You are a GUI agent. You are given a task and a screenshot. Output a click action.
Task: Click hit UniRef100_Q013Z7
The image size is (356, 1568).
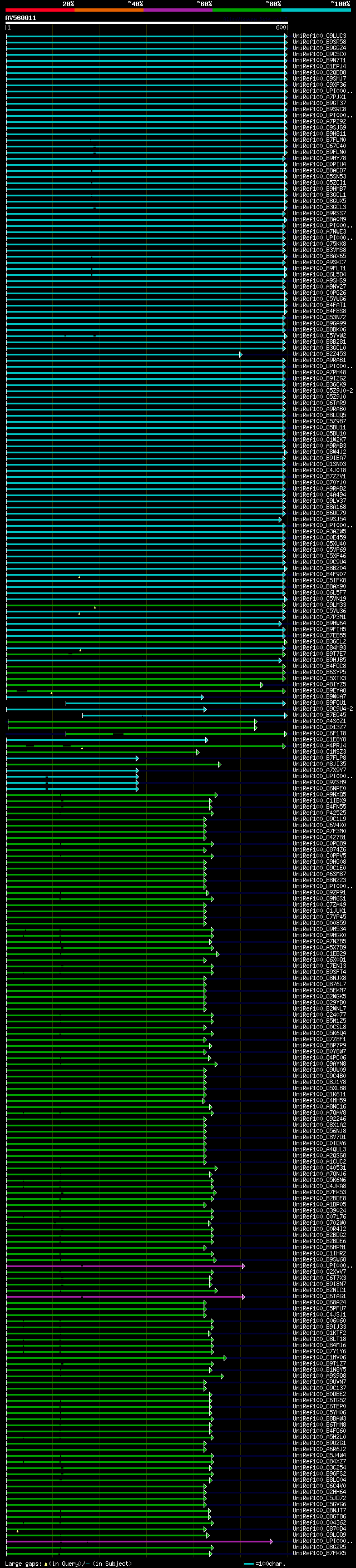[x=319, y=728]
